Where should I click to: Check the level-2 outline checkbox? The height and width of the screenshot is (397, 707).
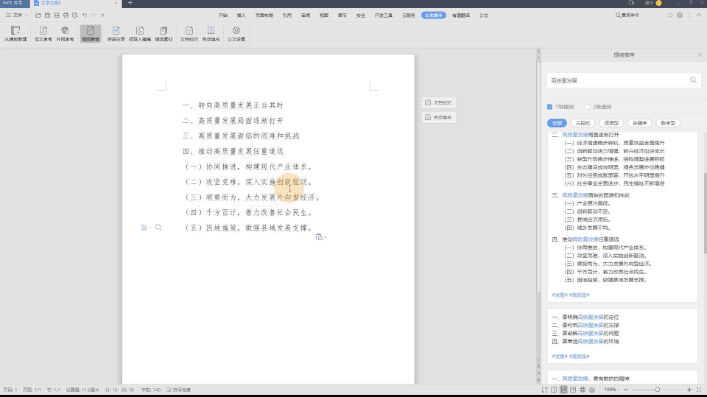coord(587,107)
